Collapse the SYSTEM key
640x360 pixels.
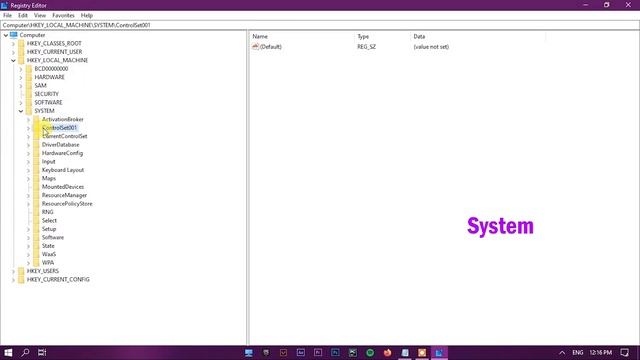21,111
